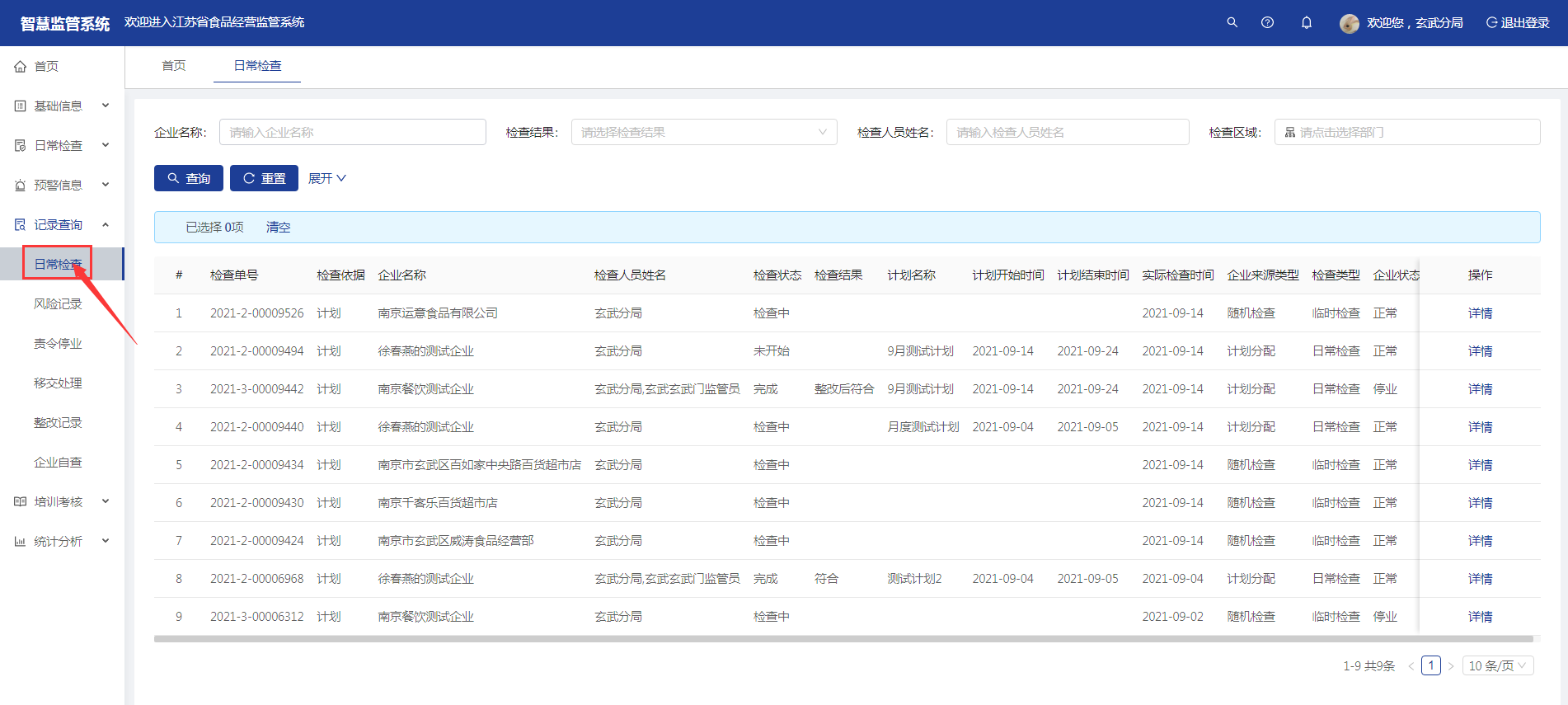The width and height of the screenshot is (1568, 705).
Task: Select 风险记录 in the sidebar
Action: 58,304
